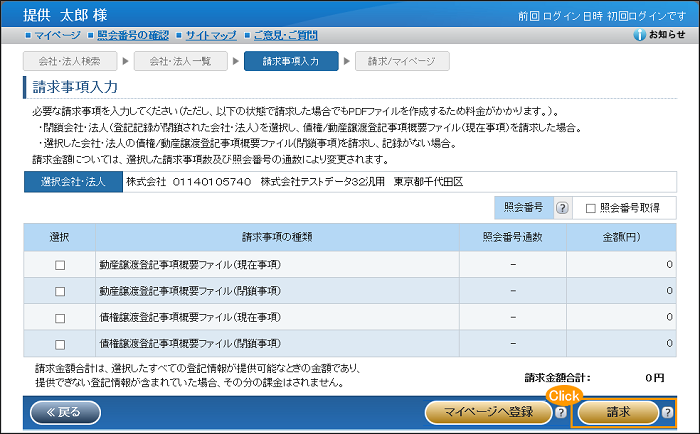Image resolution: width=700 pixels, height=434 pixels.
Task: Click the 選択 column header
Action: [x=59, y=237]
